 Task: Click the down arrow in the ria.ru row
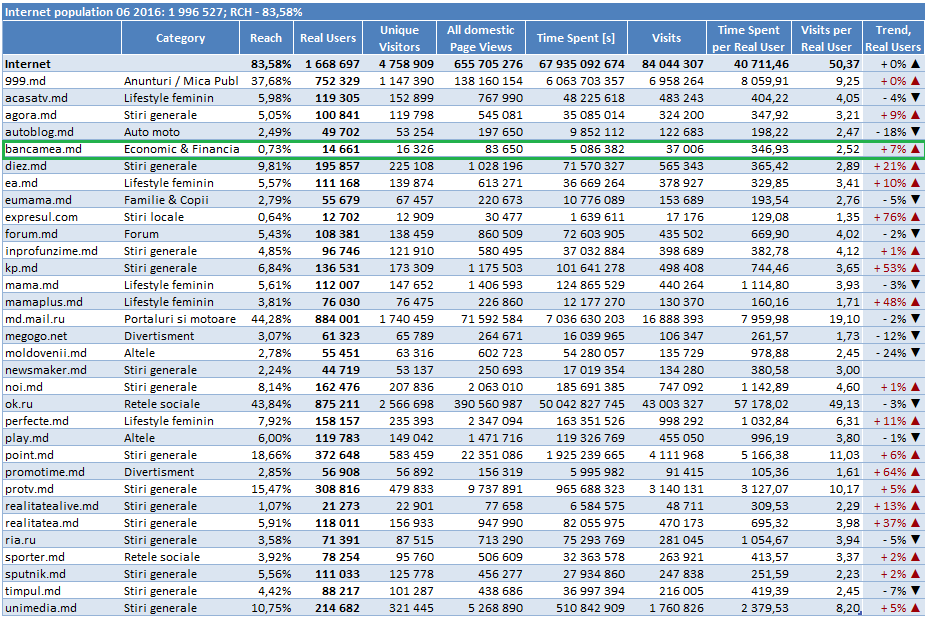pyautogui.click(x=915, y=540)
